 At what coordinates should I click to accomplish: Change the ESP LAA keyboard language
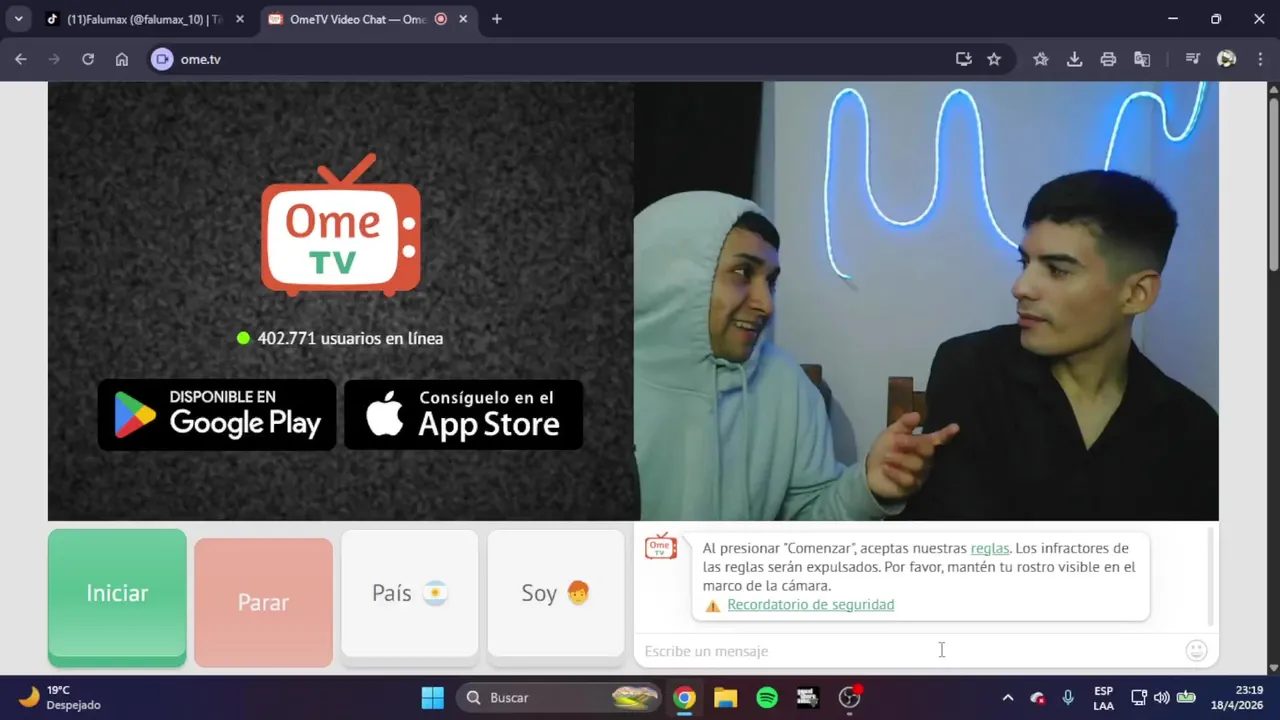coord(1104,698)
